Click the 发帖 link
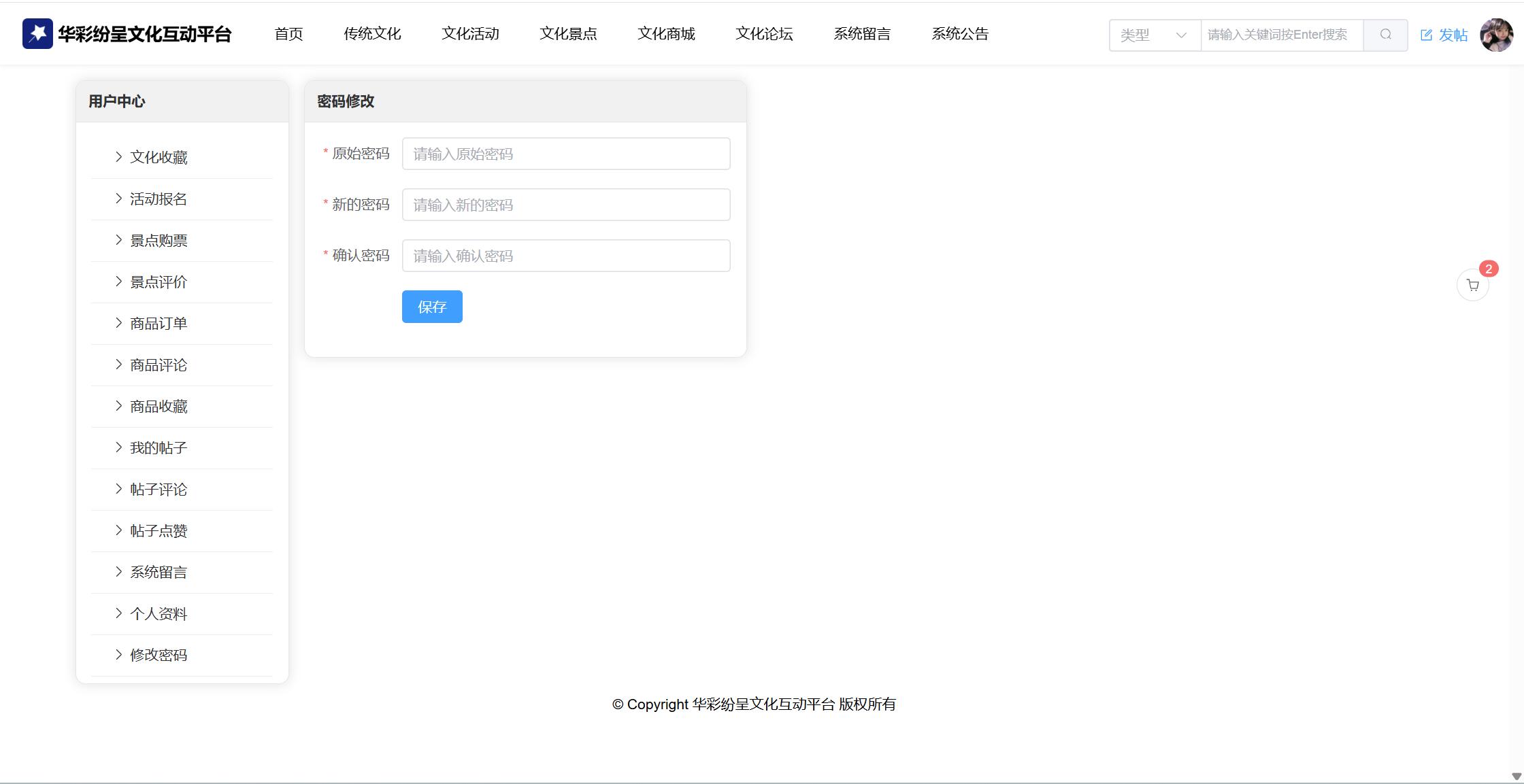Screen dimensions: 1524x784 point(1453,35)
